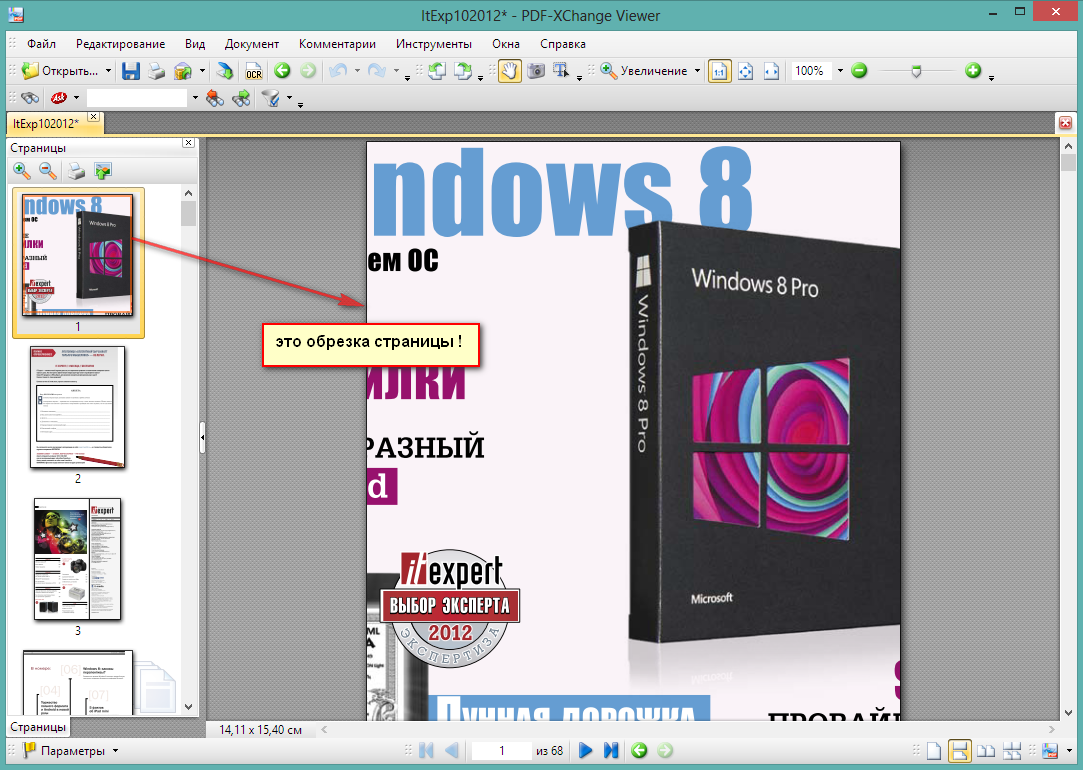Click the 100% zoom level field

[x=812, y=70]
